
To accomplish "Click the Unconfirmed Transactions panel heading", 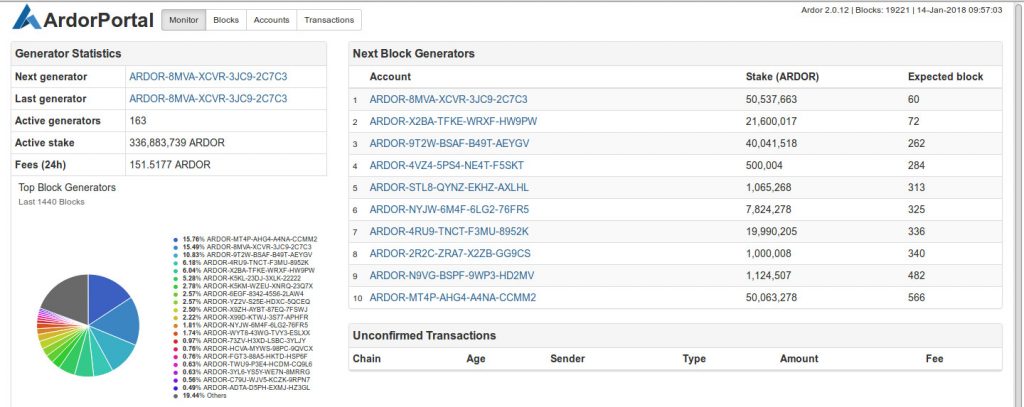I will coord(424,335).
